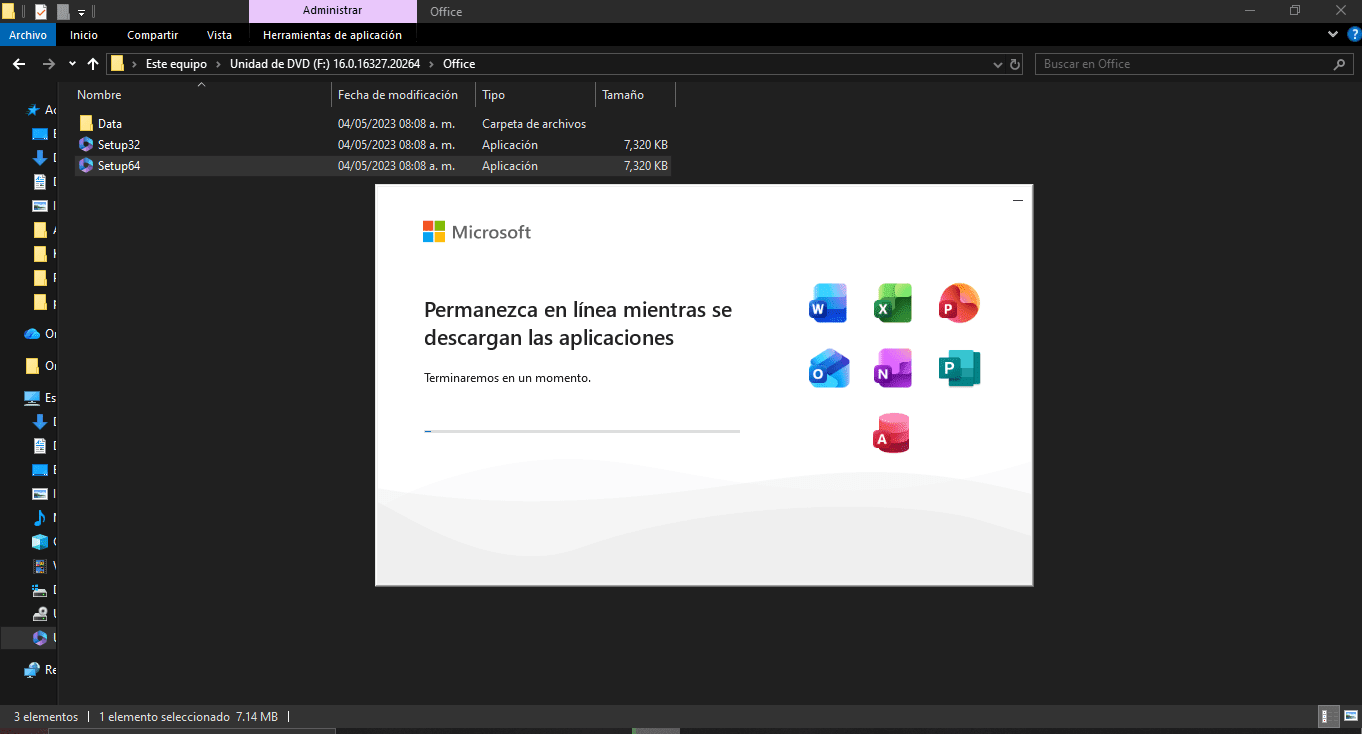
Task: Select the Setup64 file name
Action: (x=119, y=166)
